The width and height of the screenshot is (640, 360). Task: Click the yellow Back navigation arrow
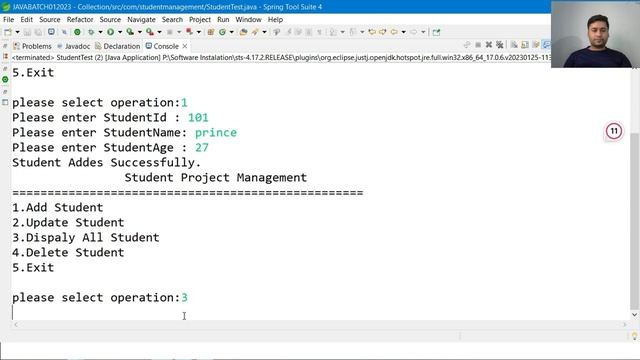[394, 32]
